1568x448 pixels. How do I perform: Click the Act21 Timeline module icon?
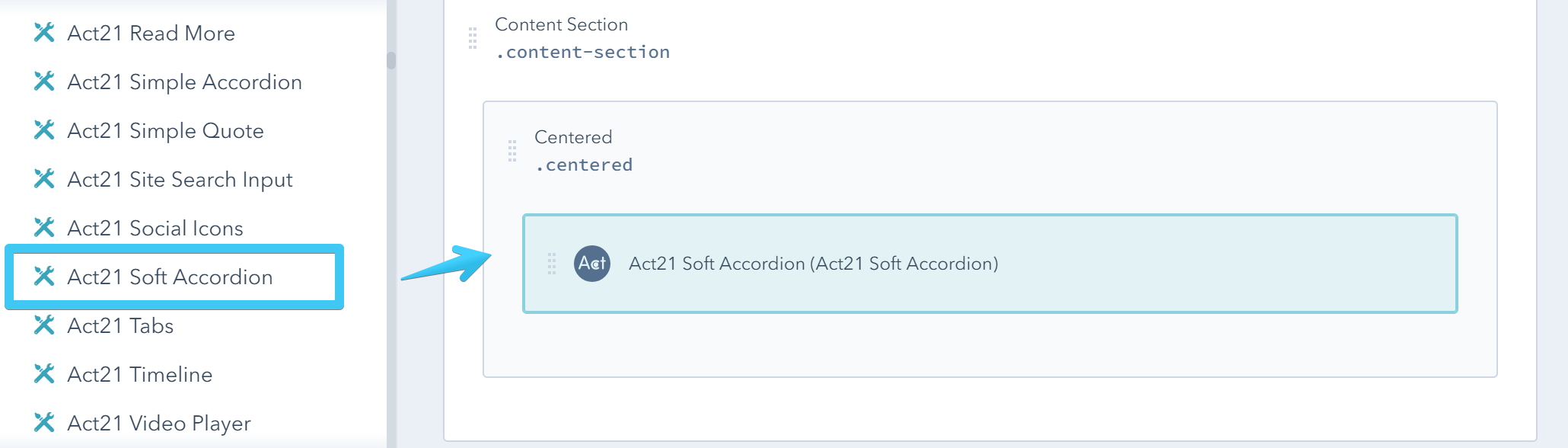click(x=47, y=375)
